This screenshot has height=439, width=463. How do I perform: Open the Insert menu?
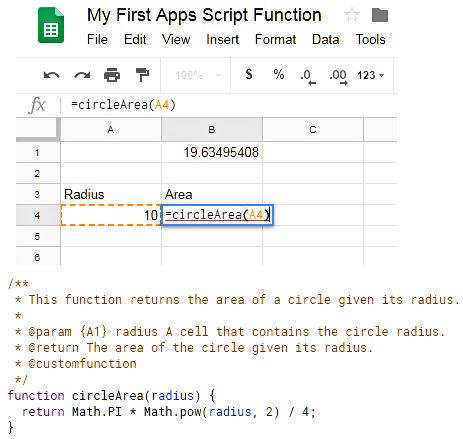[x=222, y=39]
